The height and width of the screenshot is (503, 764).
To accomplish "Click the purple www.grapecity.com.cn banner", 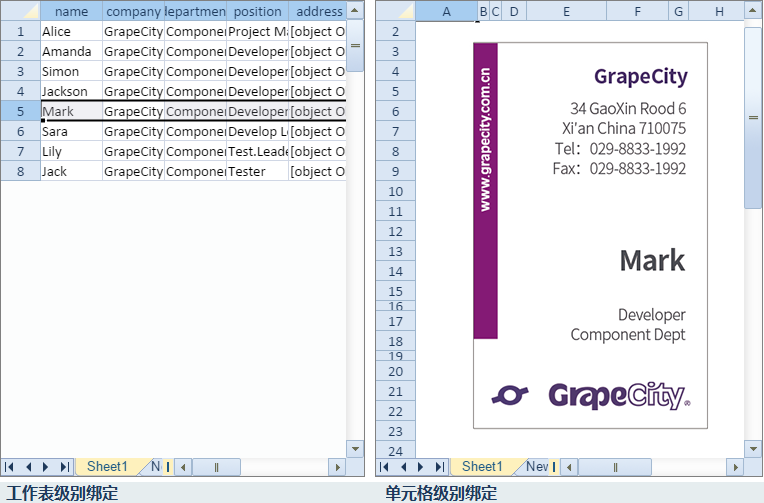I will click(x=485, y=190).
